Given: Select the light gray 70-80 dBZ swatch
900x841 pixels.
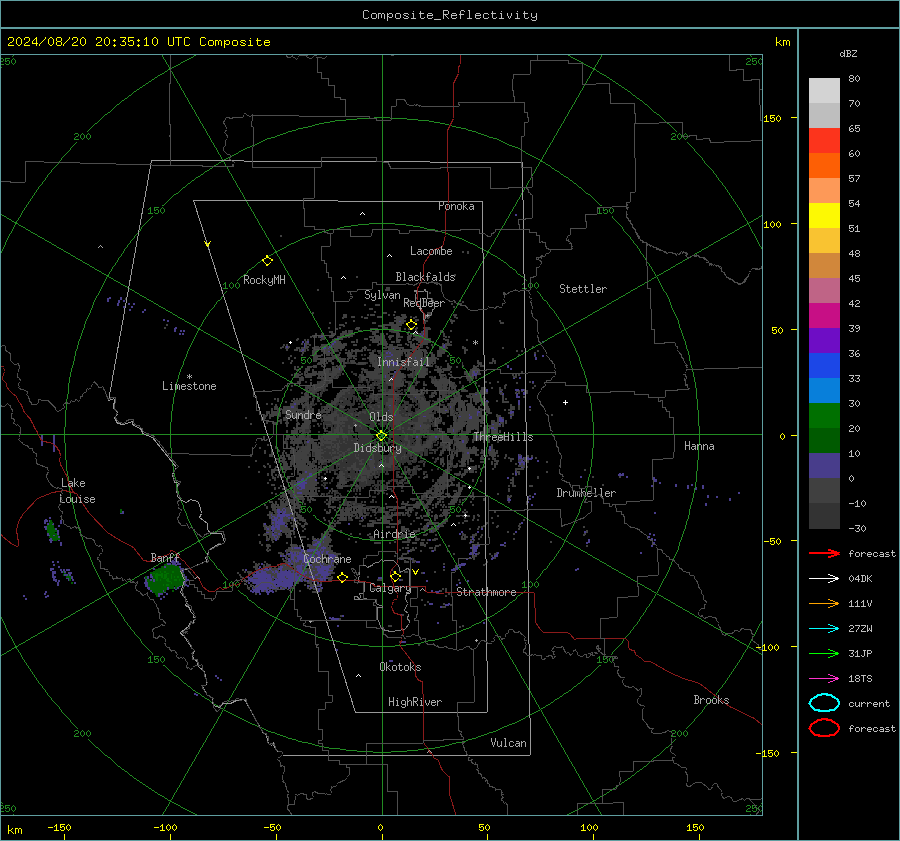Looking at the screenshot, I should coord(824,91).
